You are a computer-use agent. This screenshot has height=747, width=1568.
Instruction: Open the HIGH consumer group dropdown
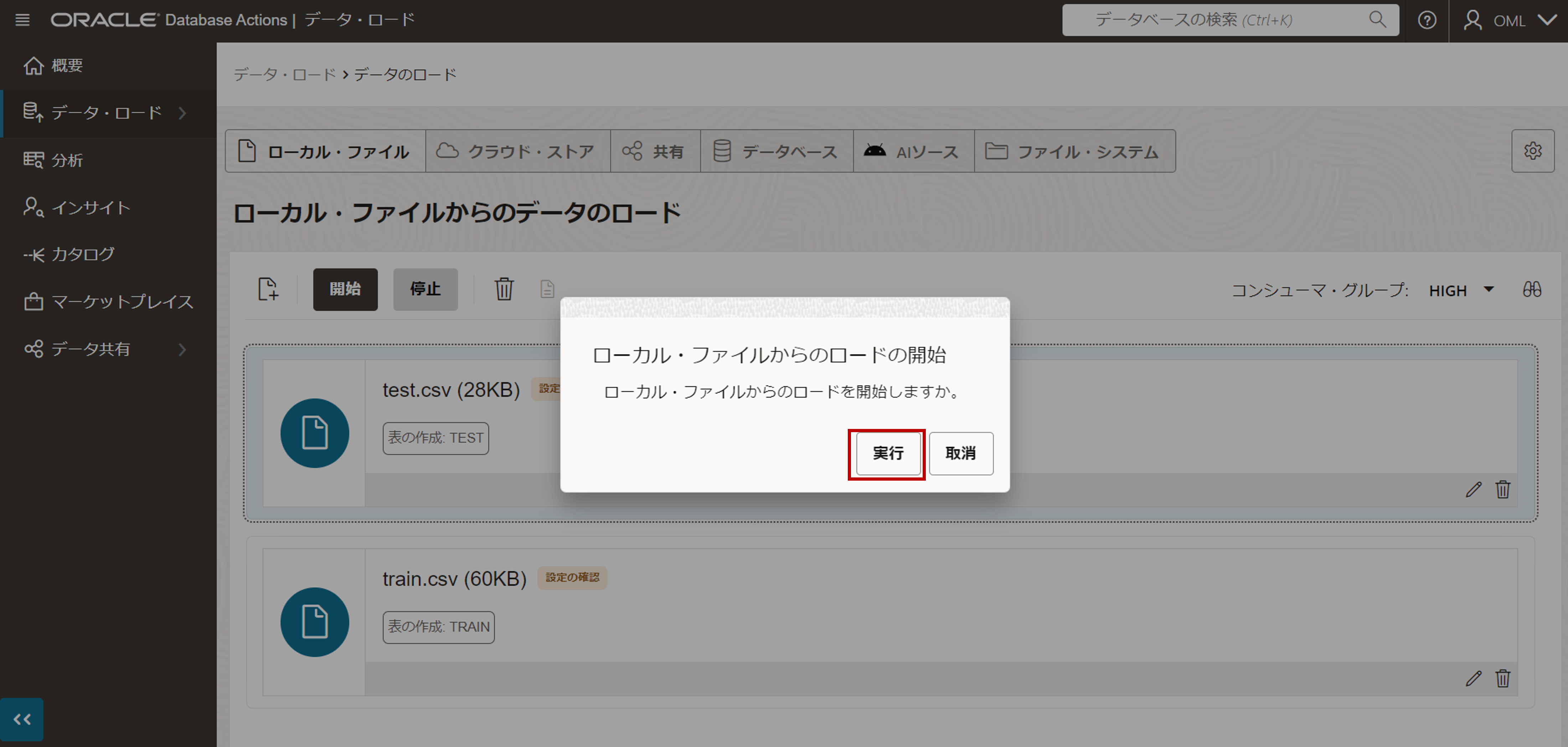pos(1461,290)
